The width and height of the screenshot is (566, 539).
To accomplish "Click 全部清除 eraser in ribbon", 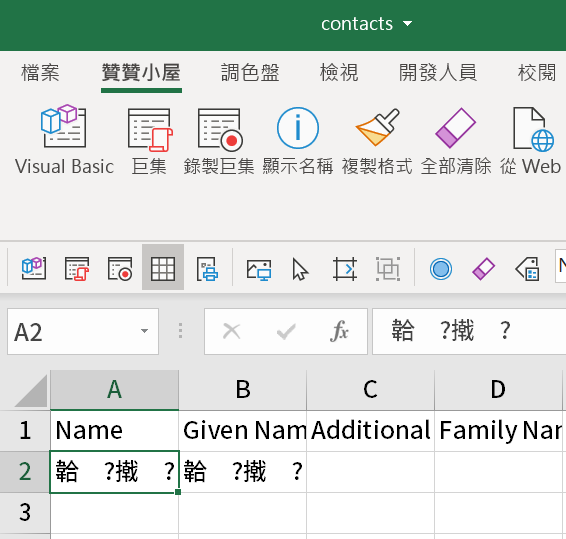I will tap(456, 140).
